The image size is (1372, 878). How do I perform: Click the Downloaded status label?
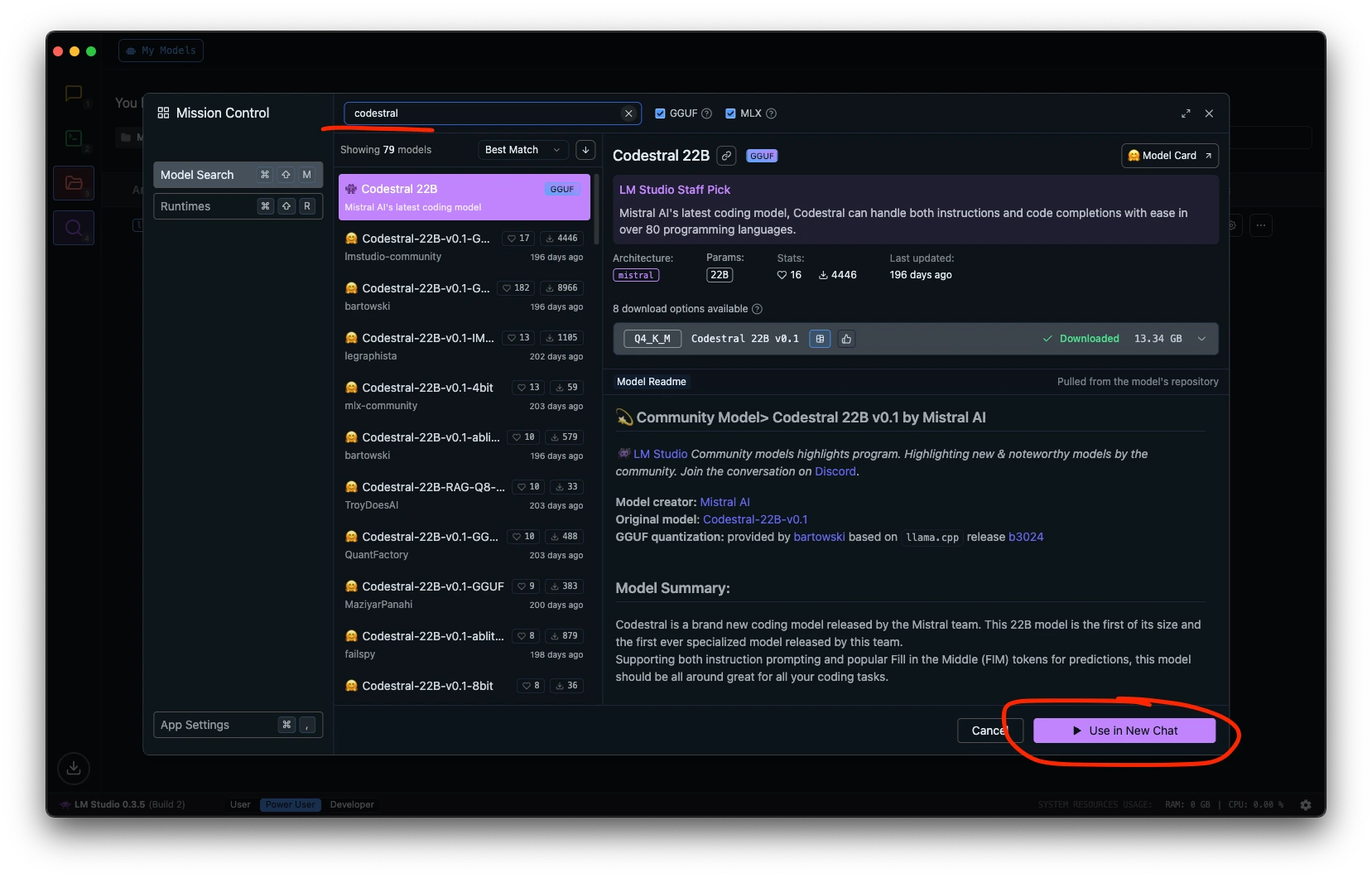(x=1081, y=339)
